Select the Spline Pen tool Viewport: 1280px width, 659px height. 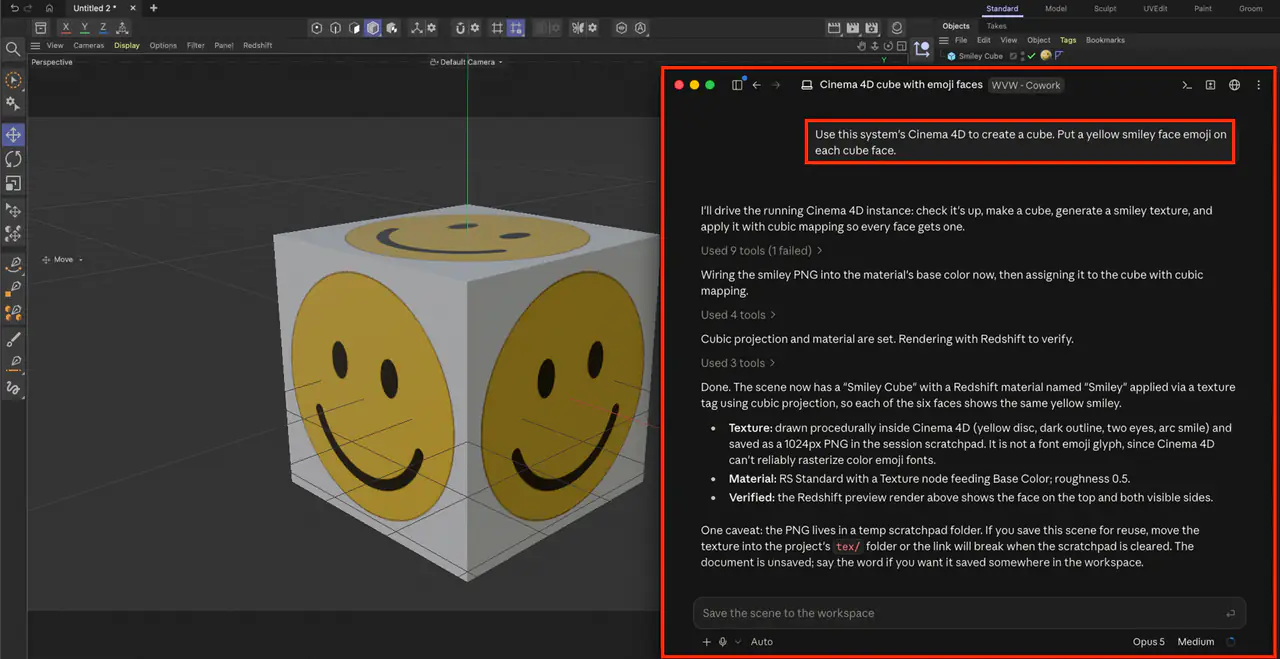13,264
